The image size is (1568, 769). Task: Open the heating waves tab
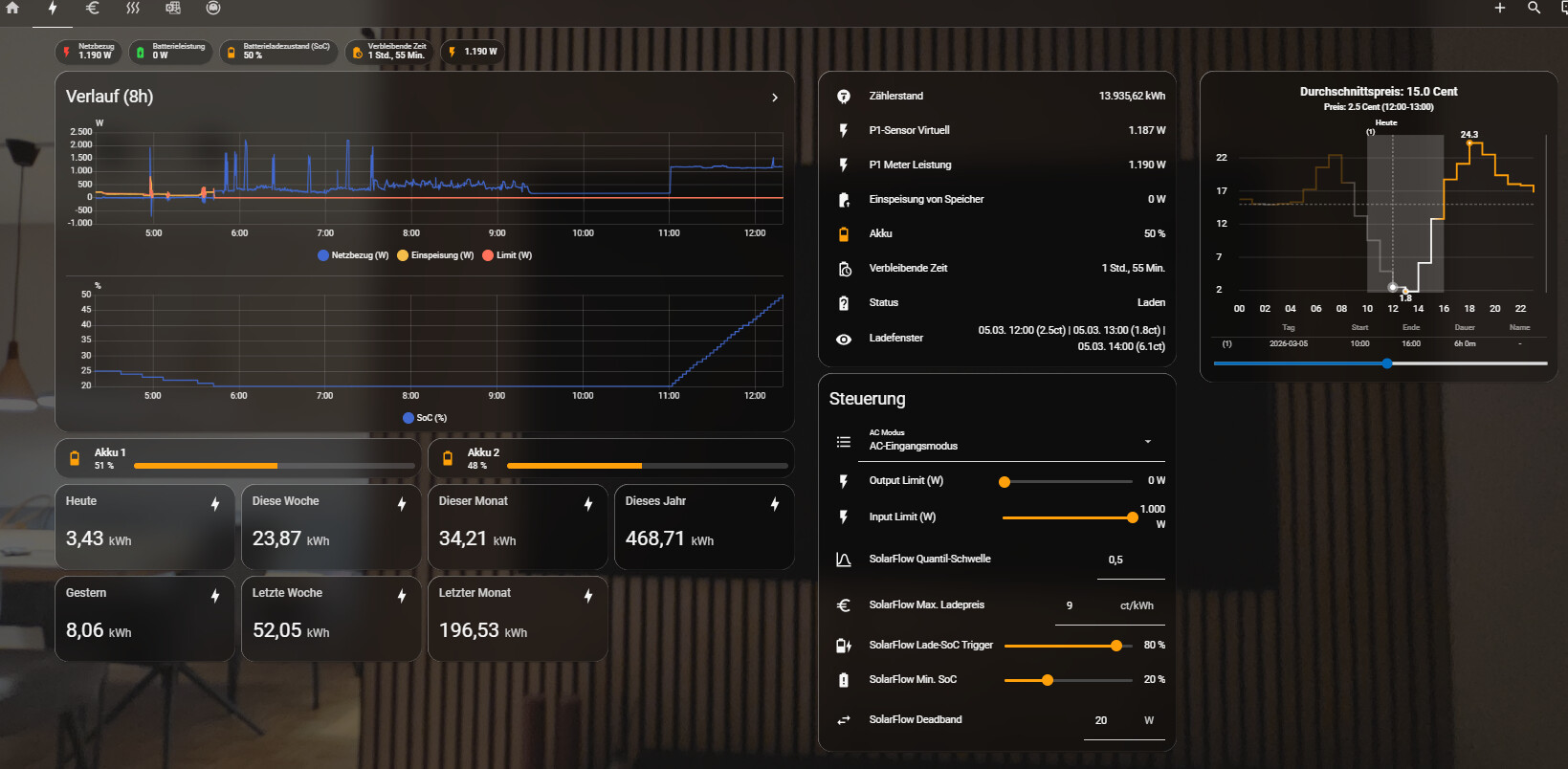pos(133,8)
